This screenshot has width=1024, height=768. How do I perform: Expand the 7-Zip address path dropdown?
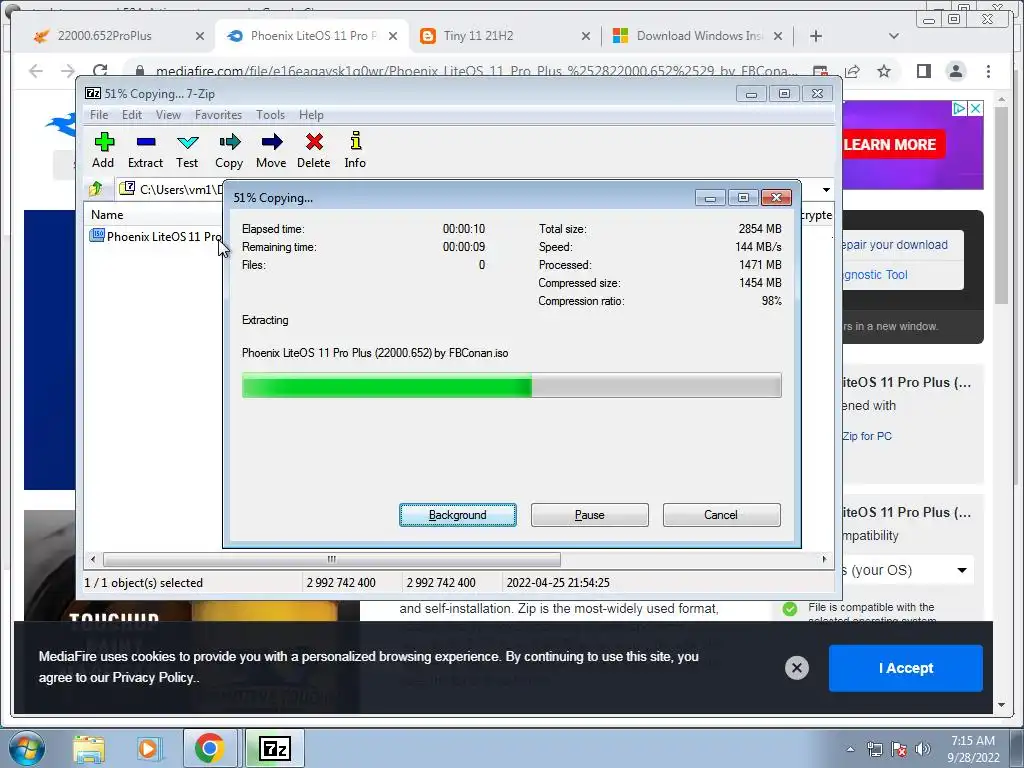[826, 189]
